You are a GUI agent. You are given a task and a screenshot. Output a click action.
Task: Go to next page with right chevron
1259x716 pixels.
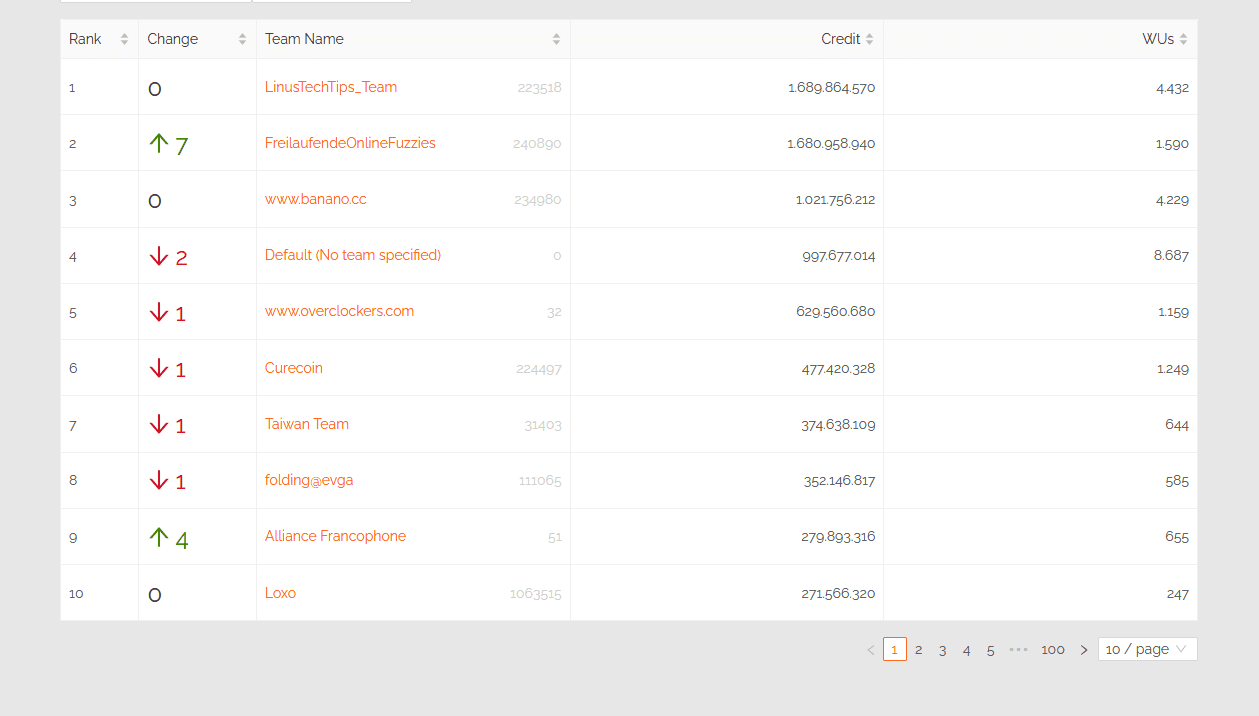(1084, 650)
